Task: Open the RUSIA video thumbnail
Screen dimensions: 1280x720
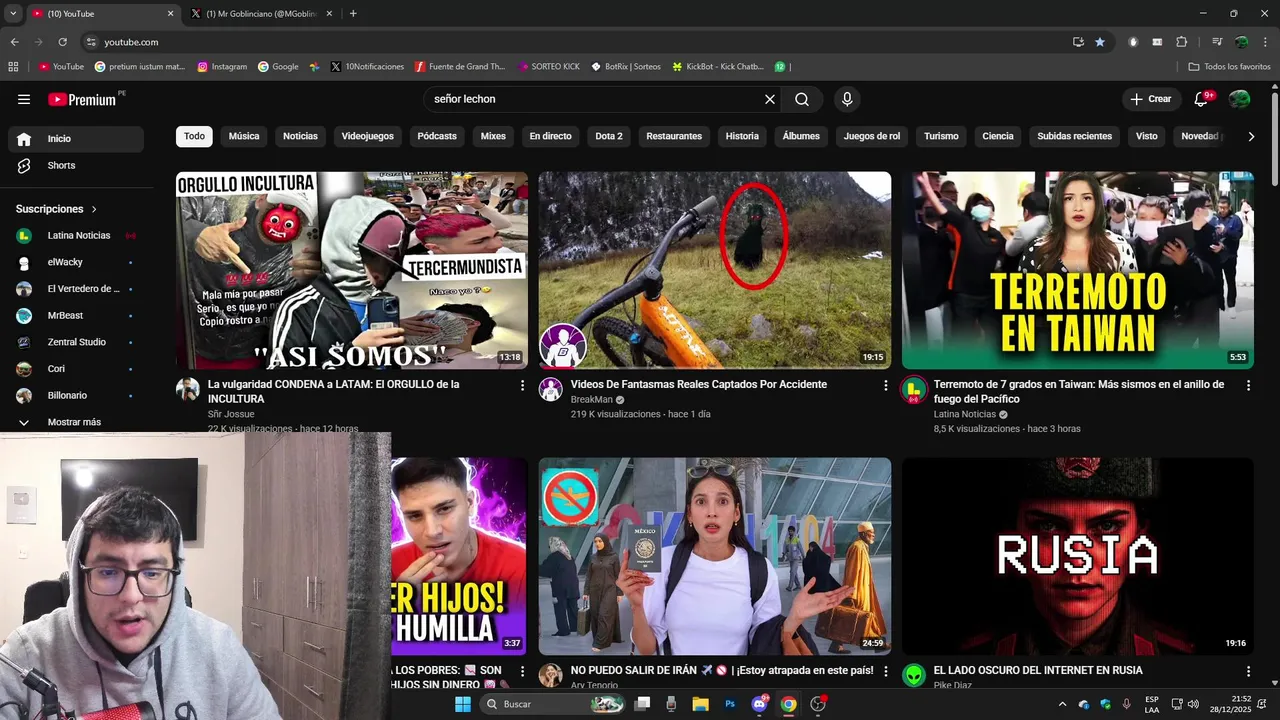Action: pos(1077,556)
